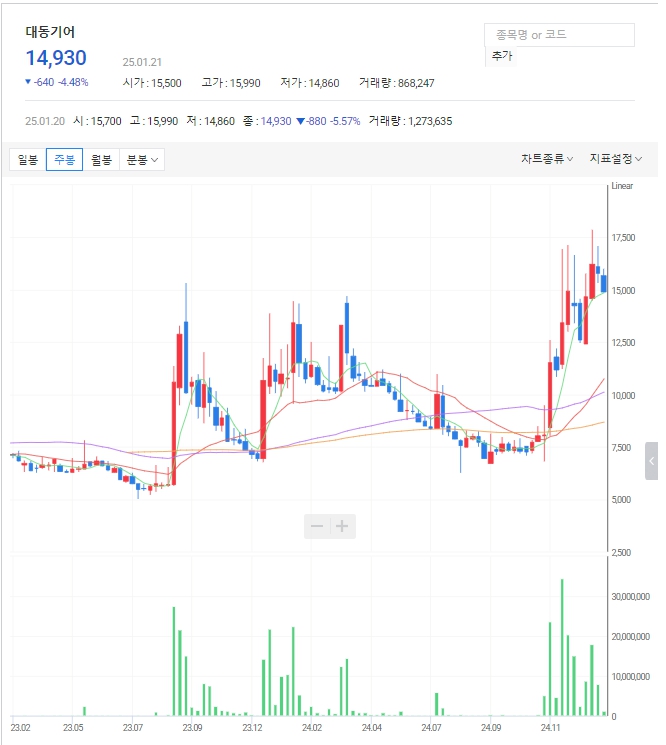
Task: Click the 종목명 or 코드 search field
Action: click(x=559, y=35)
